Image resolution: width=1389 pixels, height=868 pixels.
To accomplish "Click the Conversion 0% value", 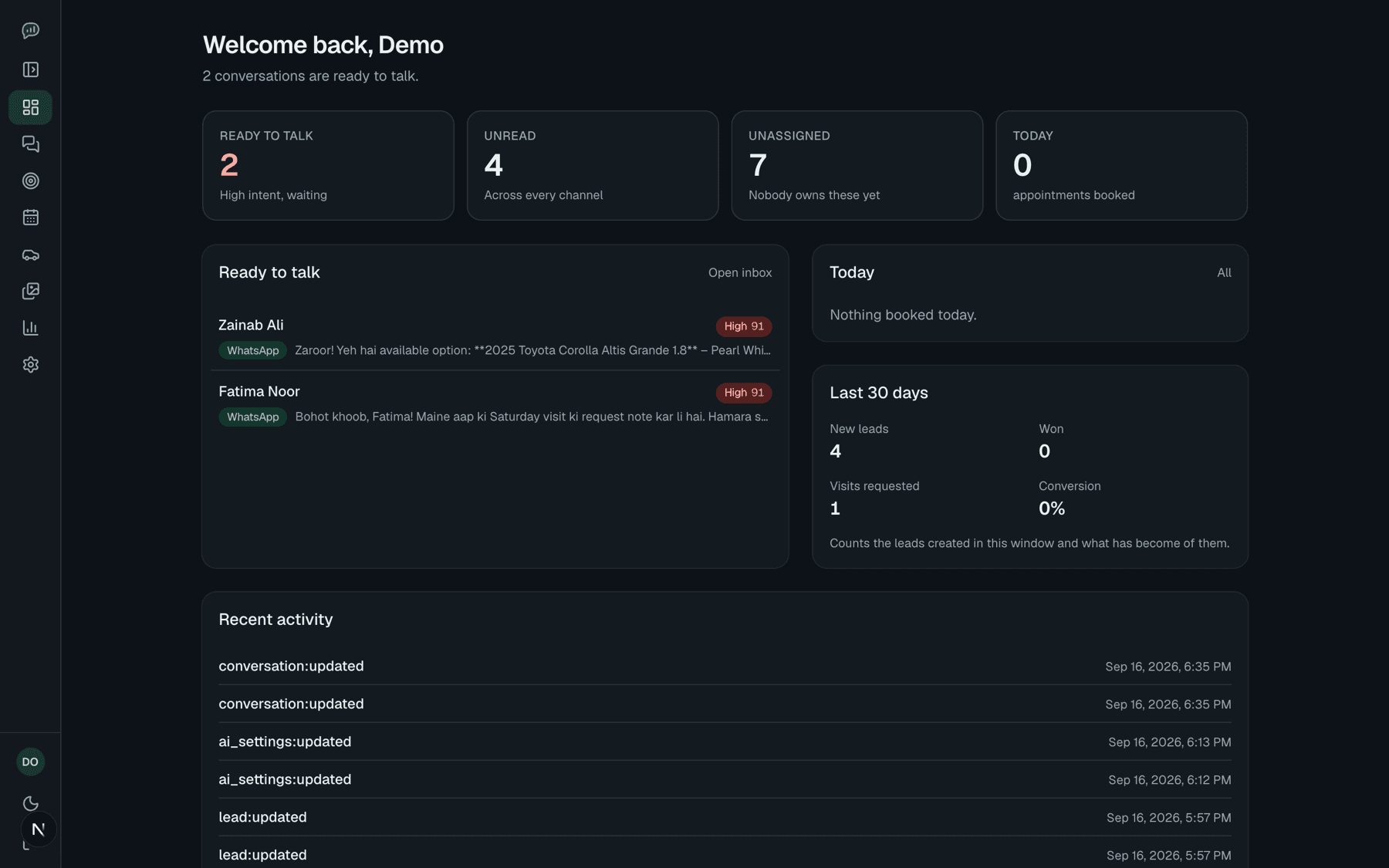I will [1052, 508].
